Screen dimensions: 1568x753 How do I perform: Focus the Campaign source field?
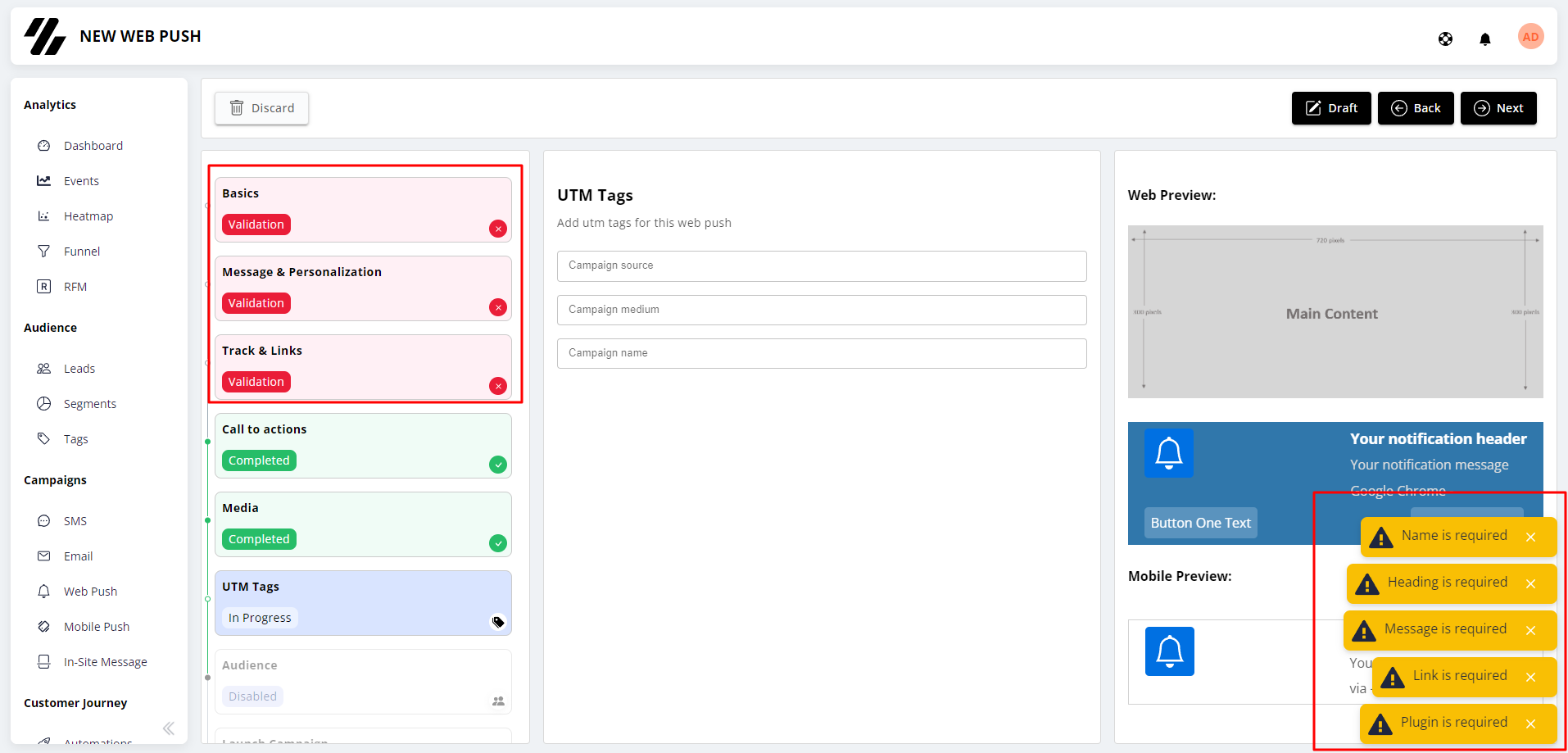pyautogui.click(x=822, y=265)
